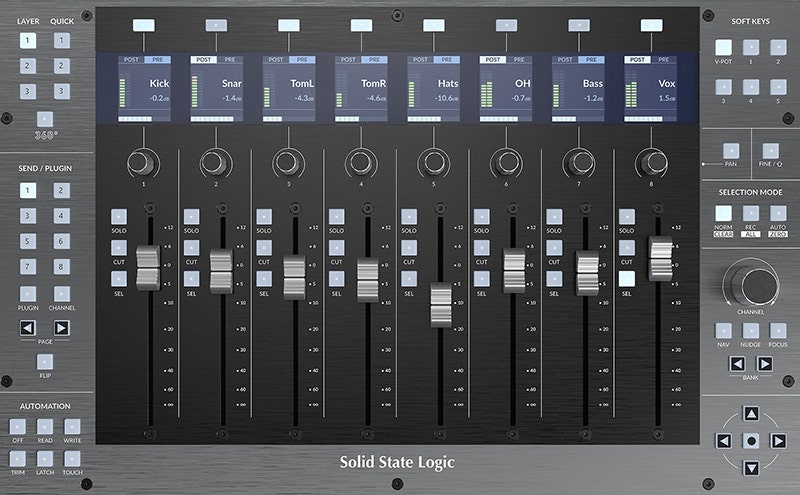Click the Kick V-Pot knob 1

142,163
